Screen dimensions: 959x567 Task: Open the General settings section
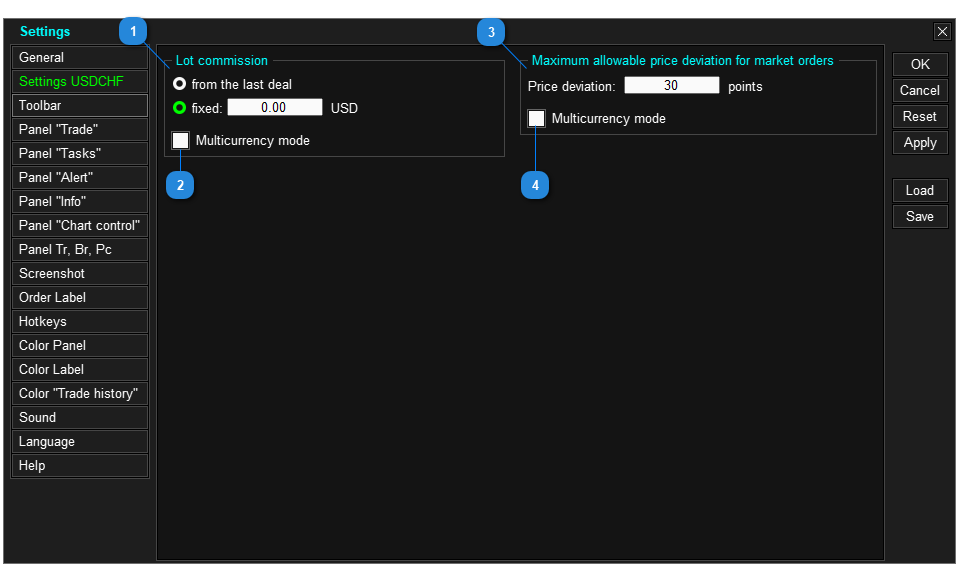[80, 57]
